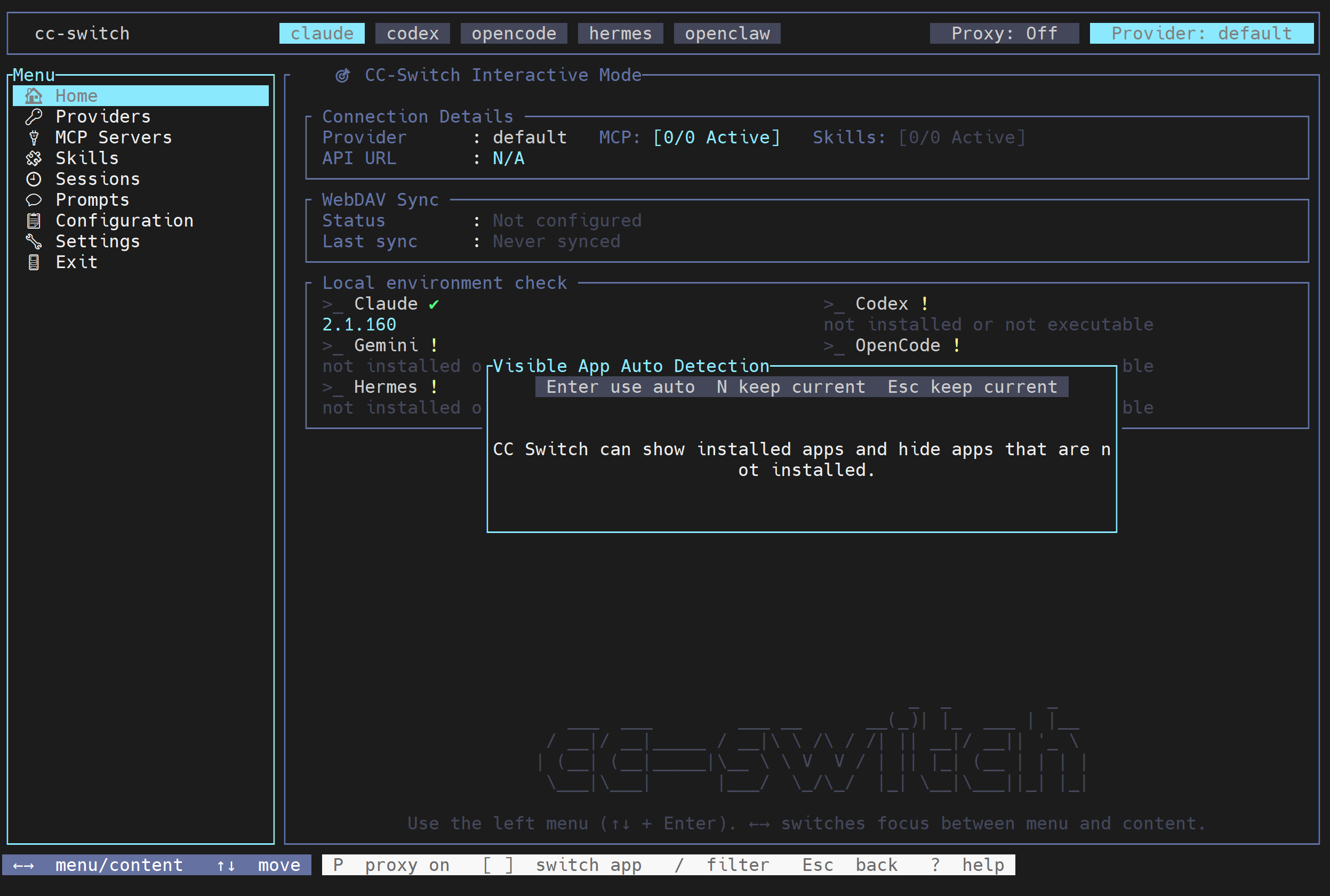Viewport: 1330px width, 896px height.
Task: Switch to the openclaw app tab
Action: (x=727, y=34)
